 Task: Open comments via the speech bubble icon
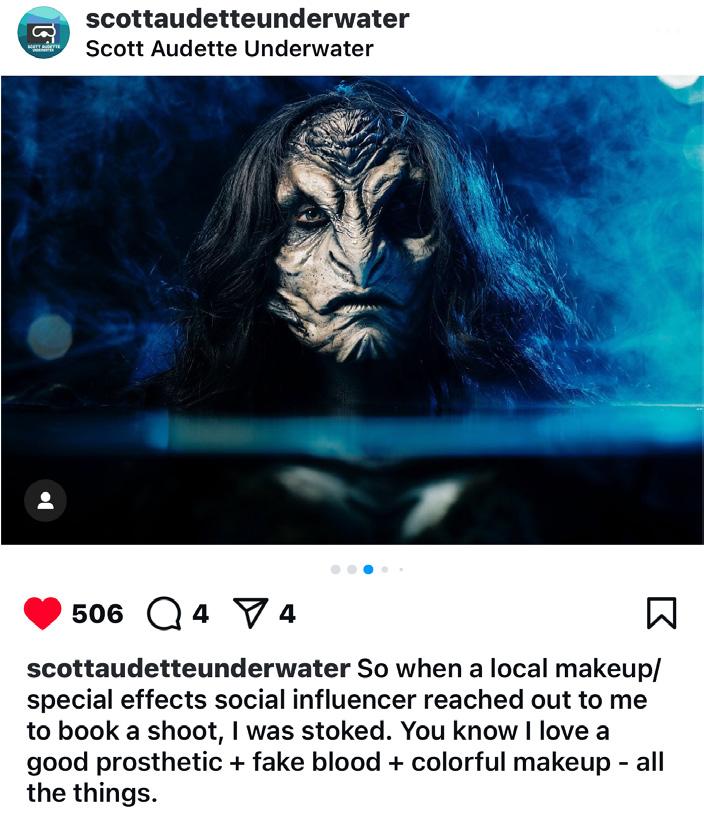coord(164,614)
